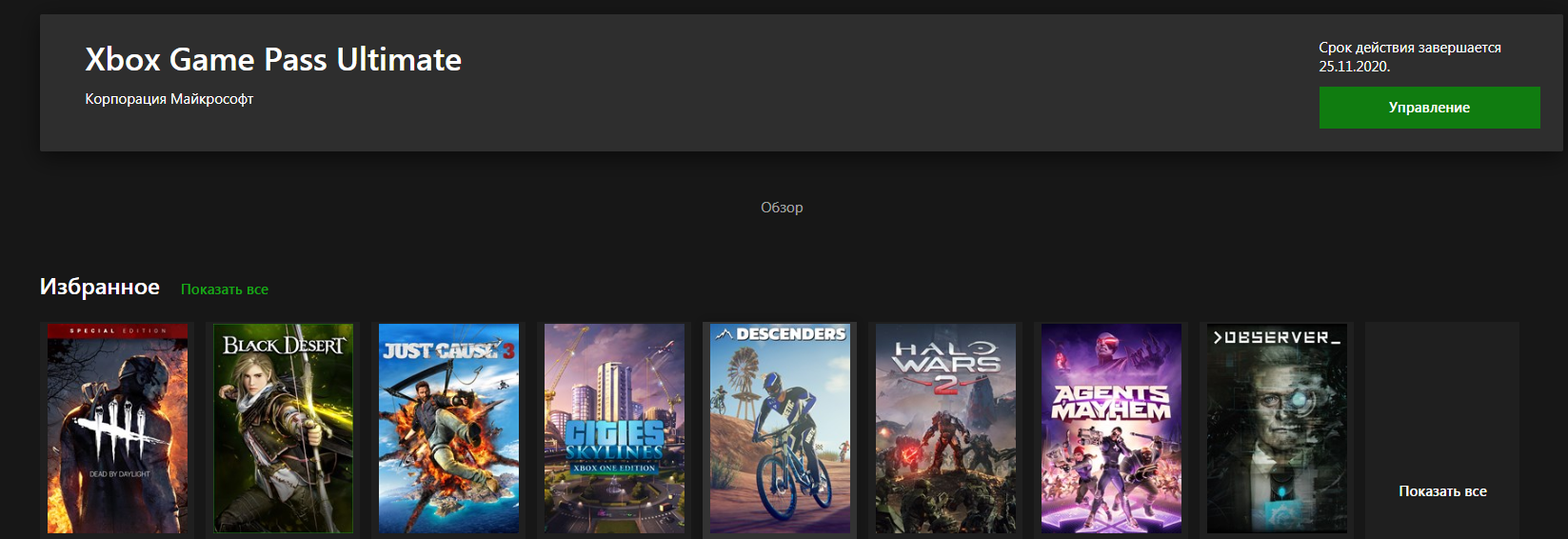Open the Dead by Daylight game tile
This screenshot has width=1568, height=539.
click(x=117, y=429)
